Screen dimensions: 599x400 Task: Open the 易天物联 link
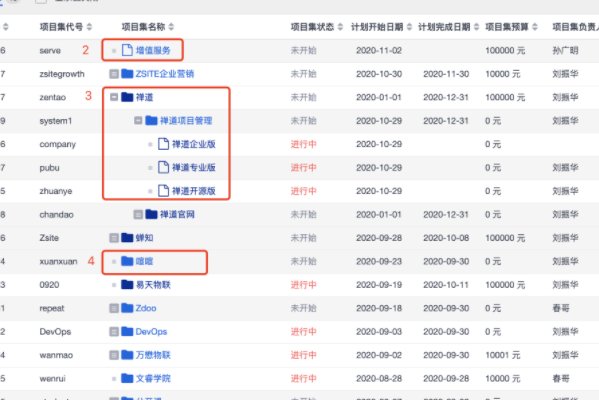153,285
